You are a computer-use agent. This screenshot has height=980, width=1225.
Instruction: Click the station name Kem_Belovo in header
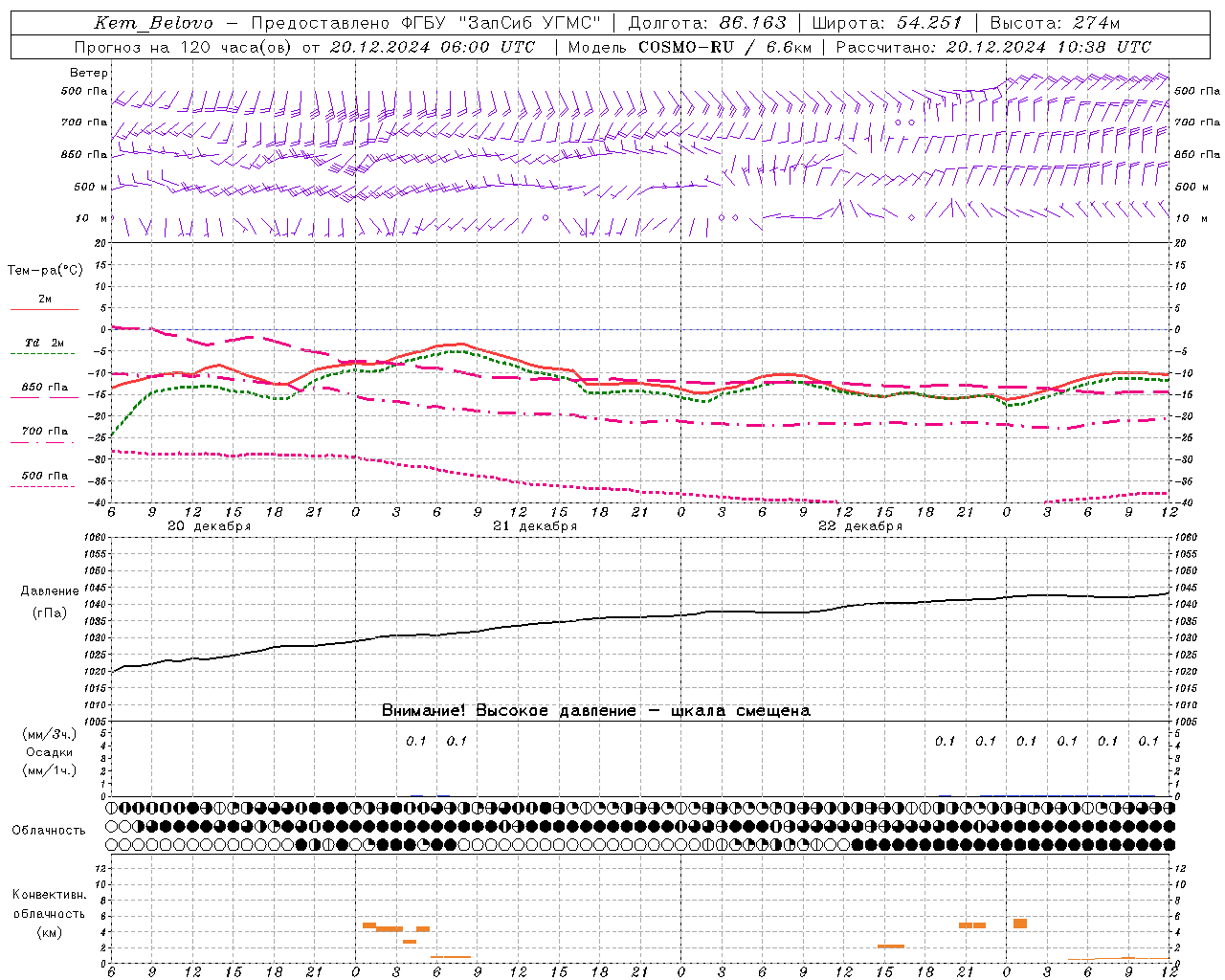153,23
